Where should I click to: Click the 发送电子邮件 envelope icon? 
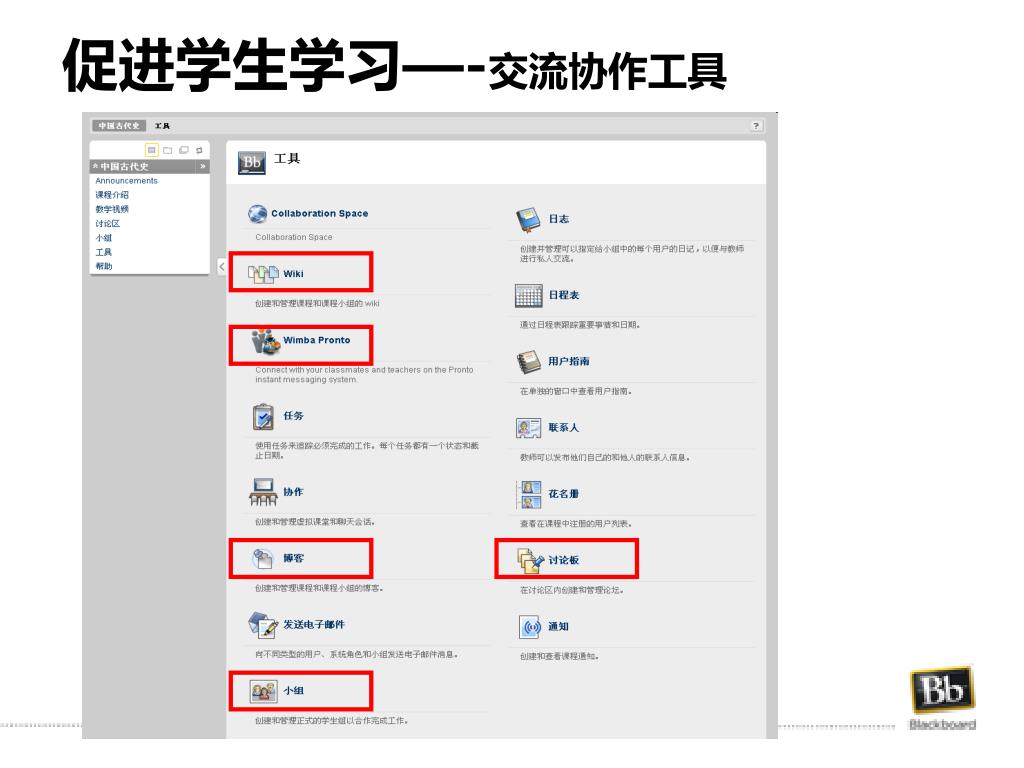point(263,625)
